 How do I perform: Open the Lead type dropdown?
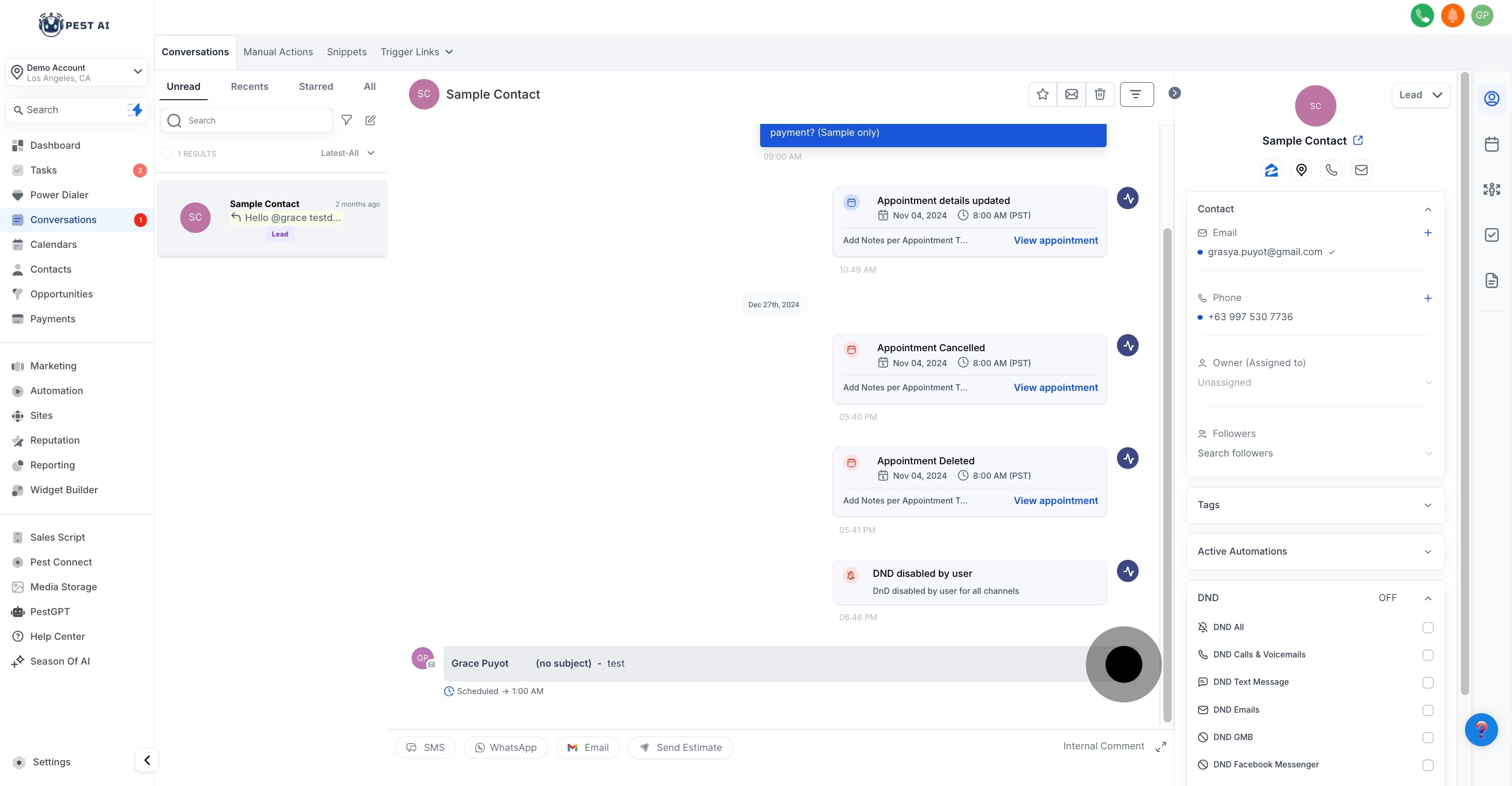pos(1420,95)
